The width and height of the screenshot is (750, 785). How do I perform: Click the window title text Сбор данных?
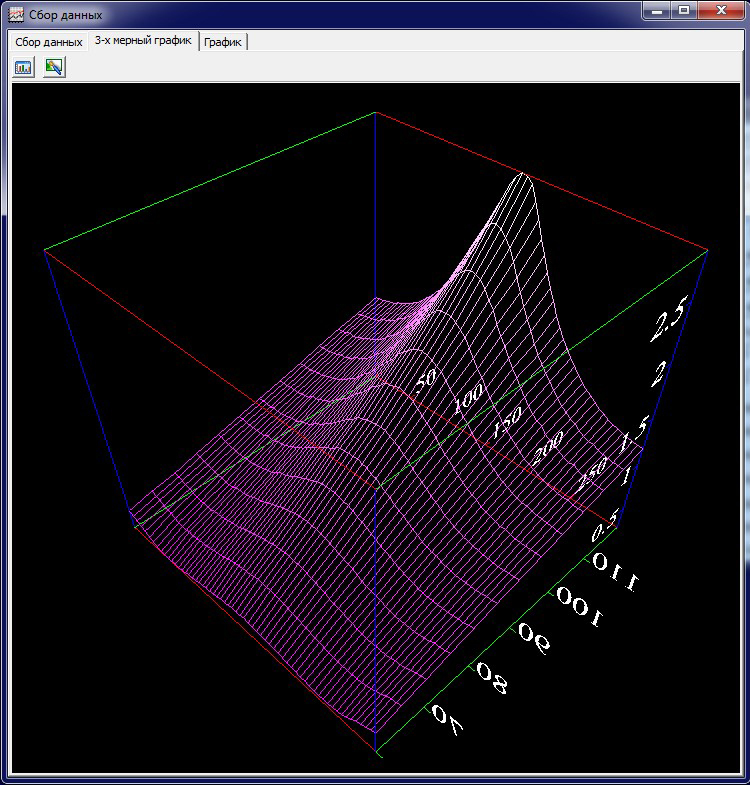tap(65, 16)
